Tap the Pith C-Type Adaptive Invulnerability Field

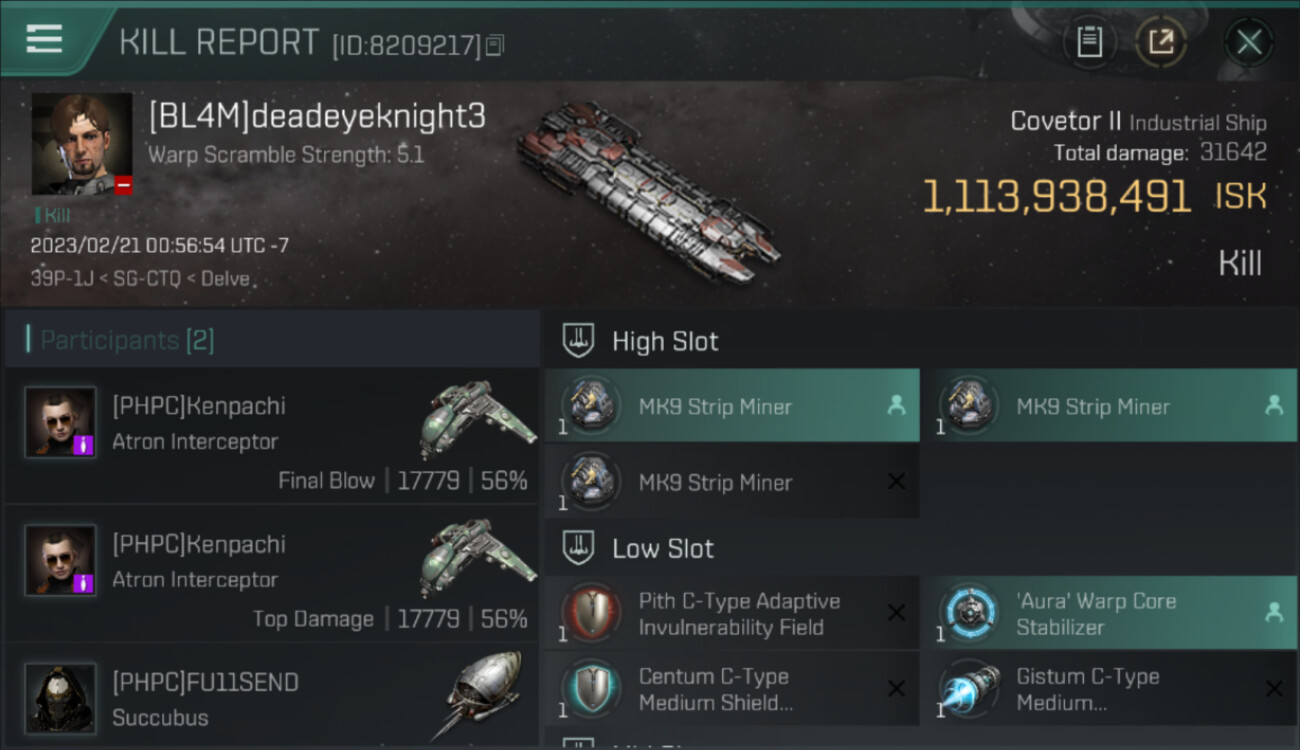point(732,614)
